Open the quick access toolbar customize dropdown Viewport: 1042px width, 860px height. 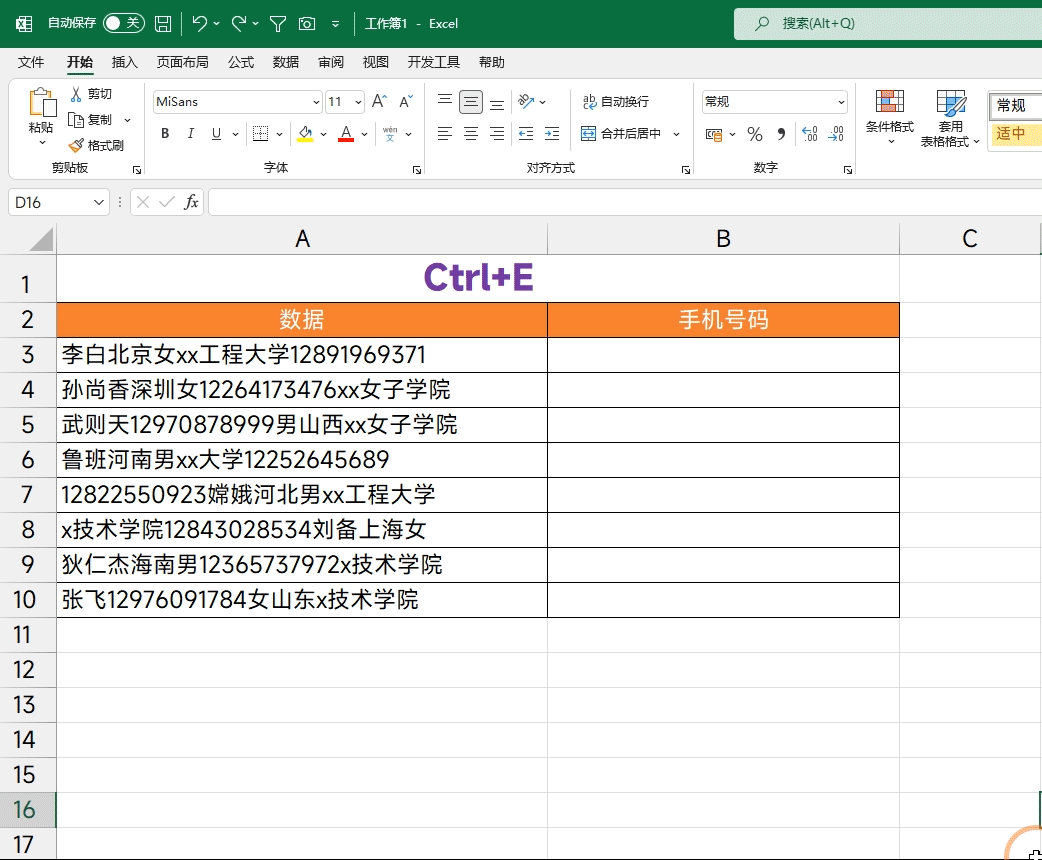tap(336, 25)
